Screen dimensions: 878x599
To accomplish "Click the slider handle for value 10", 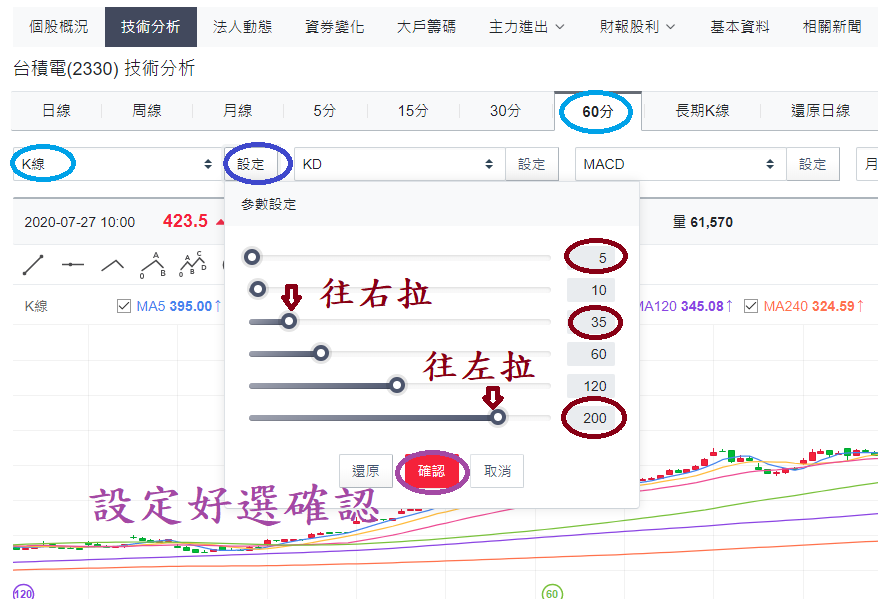I will click(x=258, y=289).
